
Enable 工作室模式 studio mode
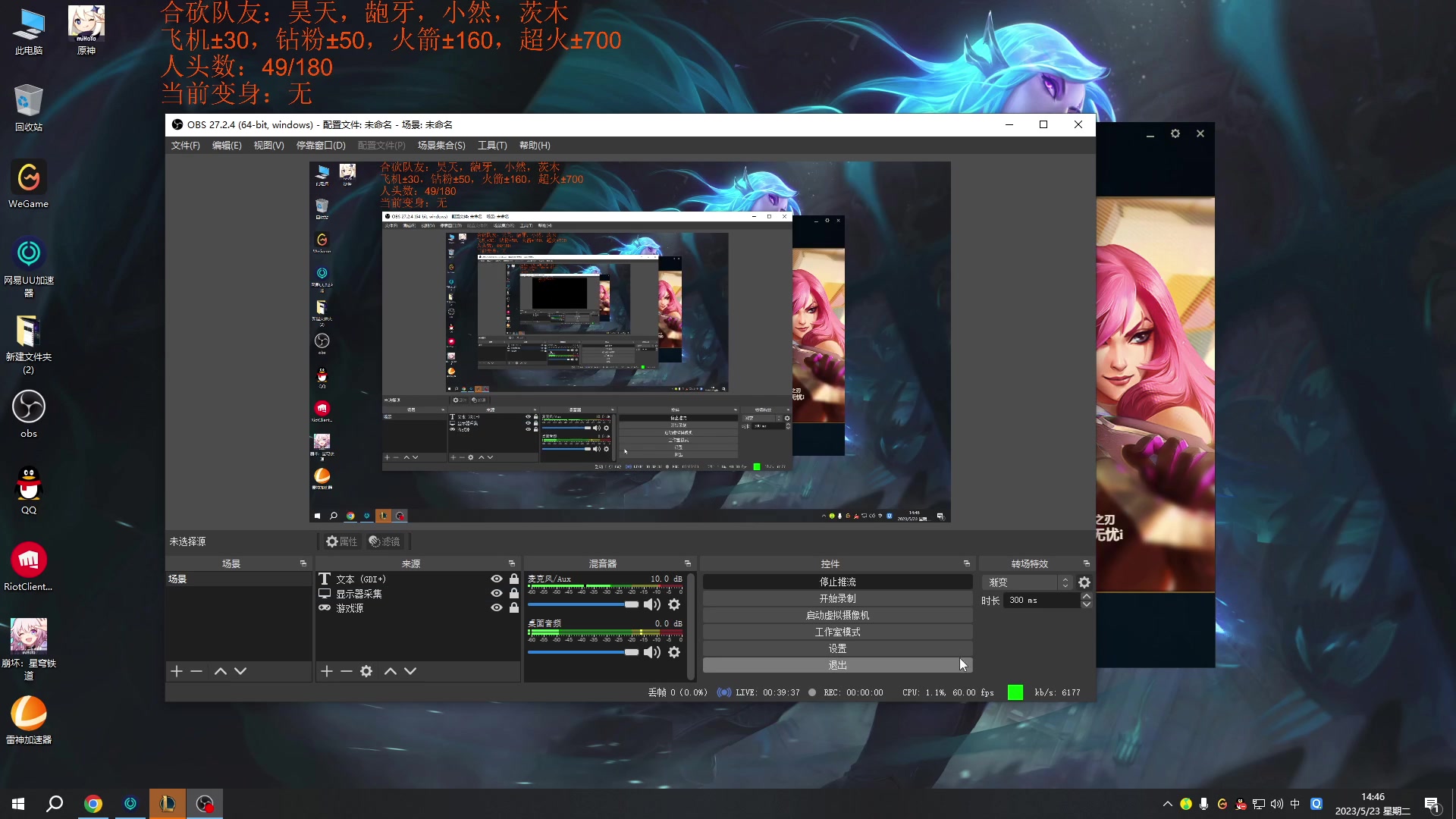click(837, 632)
